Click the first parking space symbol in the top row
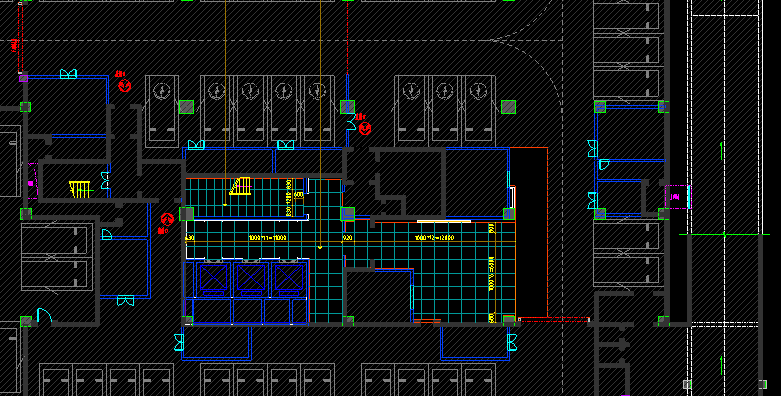781x396 pixels. (x=162, y=111)
